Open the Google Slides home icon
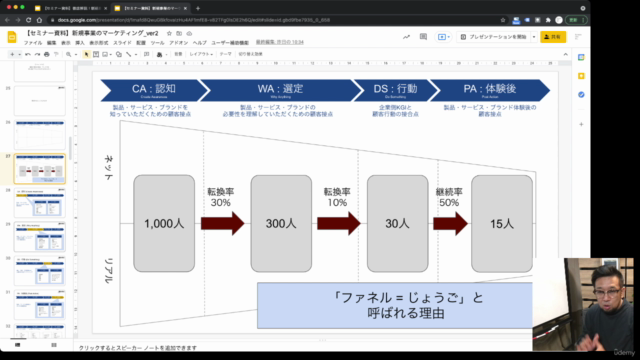 [x=12, y=37]
